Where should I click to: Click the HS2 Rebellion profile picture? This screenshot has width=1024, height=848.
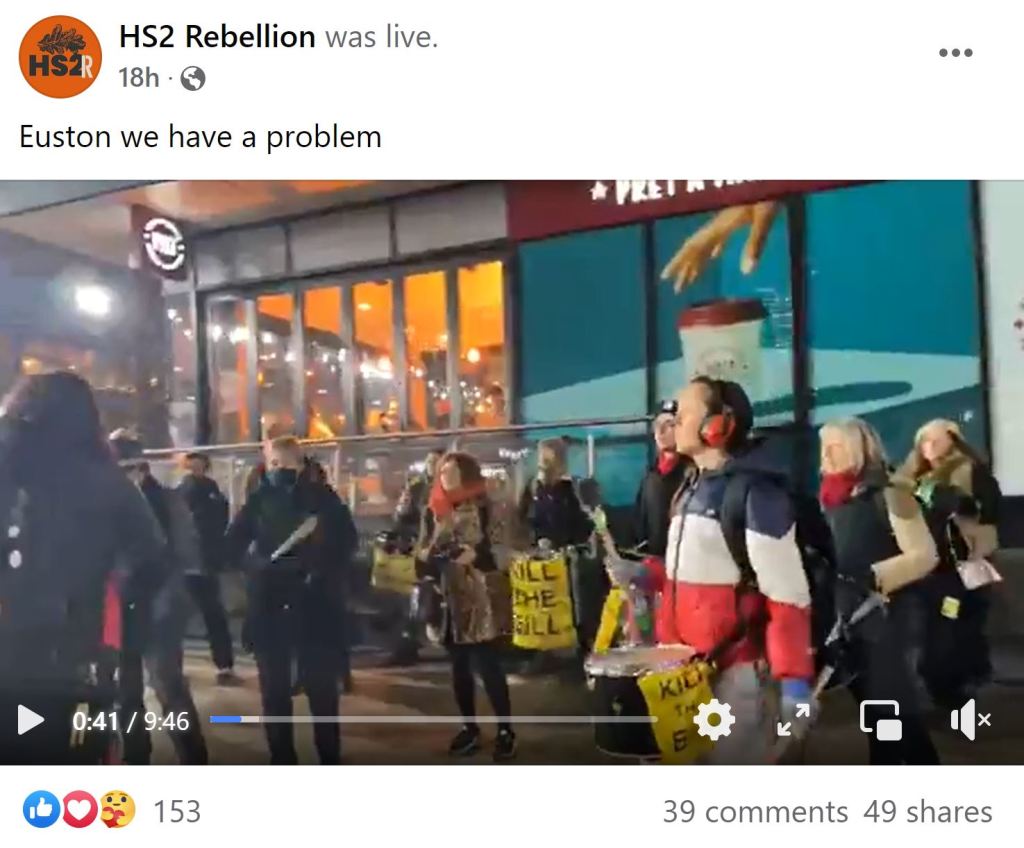(60, 57)
